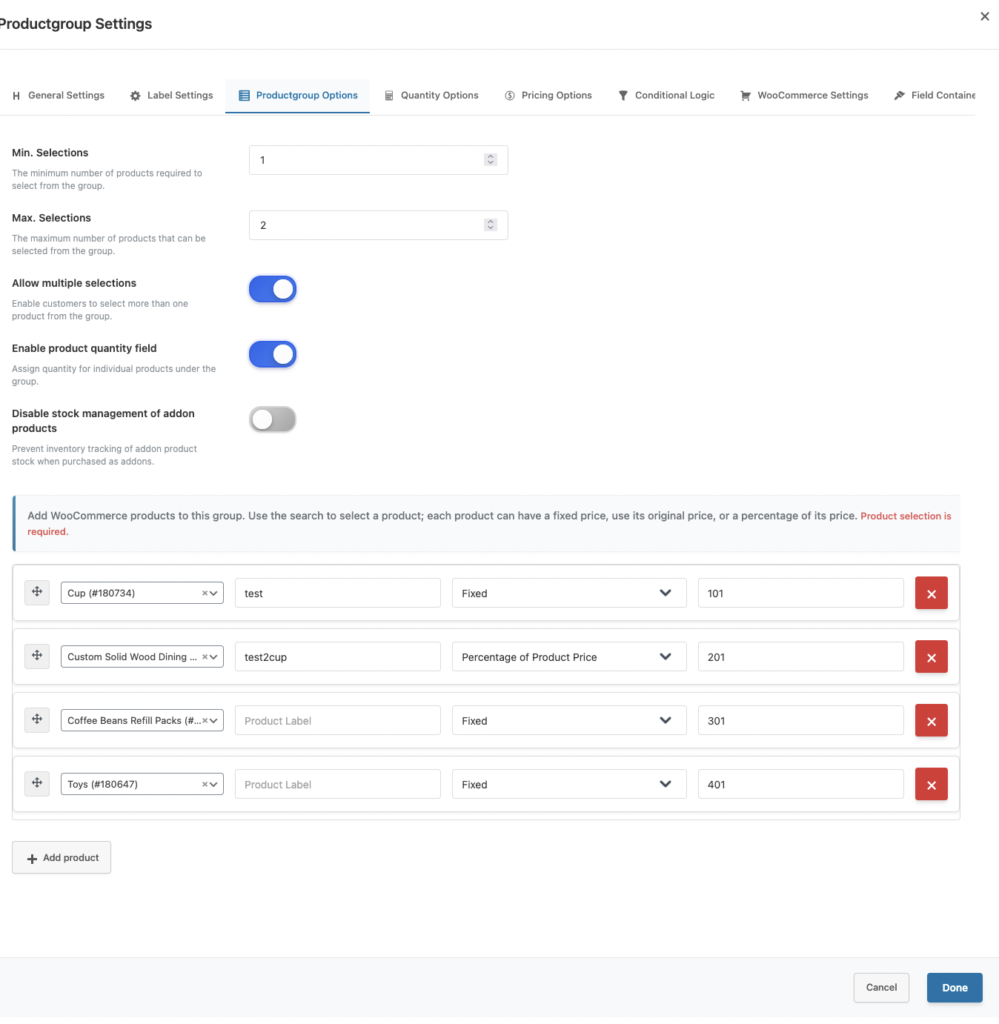The width and height of the screenshot is (999, 1024).
Task: Open the Percentage of Product Price dropdown
Action: [x=568, y=656]
